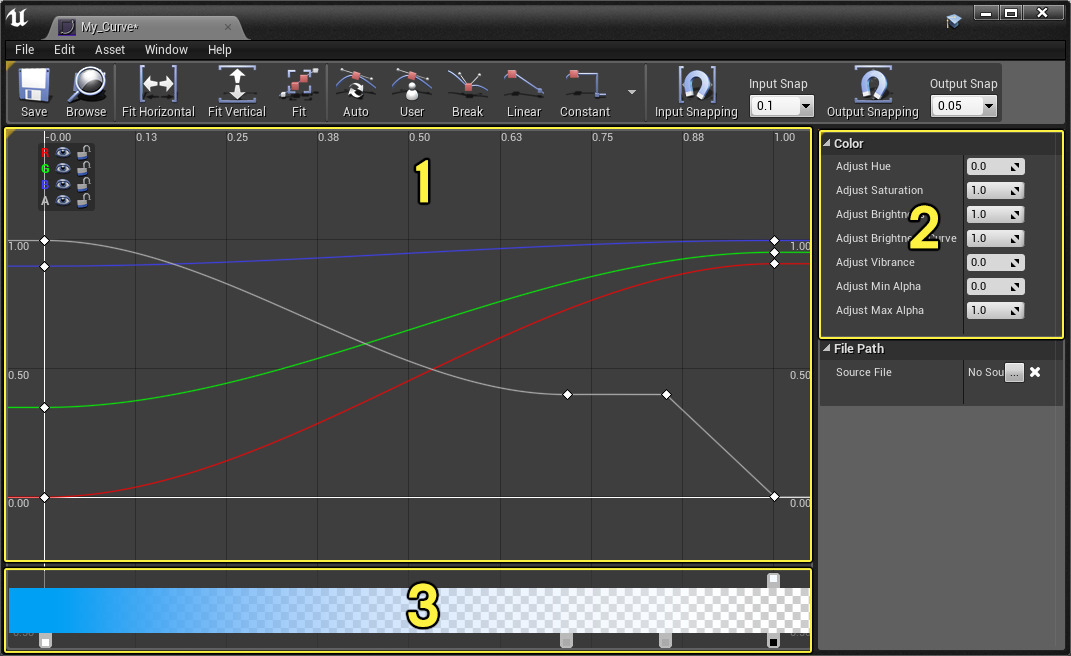1071x656 pixels.
Task: Click the Source File browse ellipsis button
Action: pyautogui.click(x=1014, y=373)
